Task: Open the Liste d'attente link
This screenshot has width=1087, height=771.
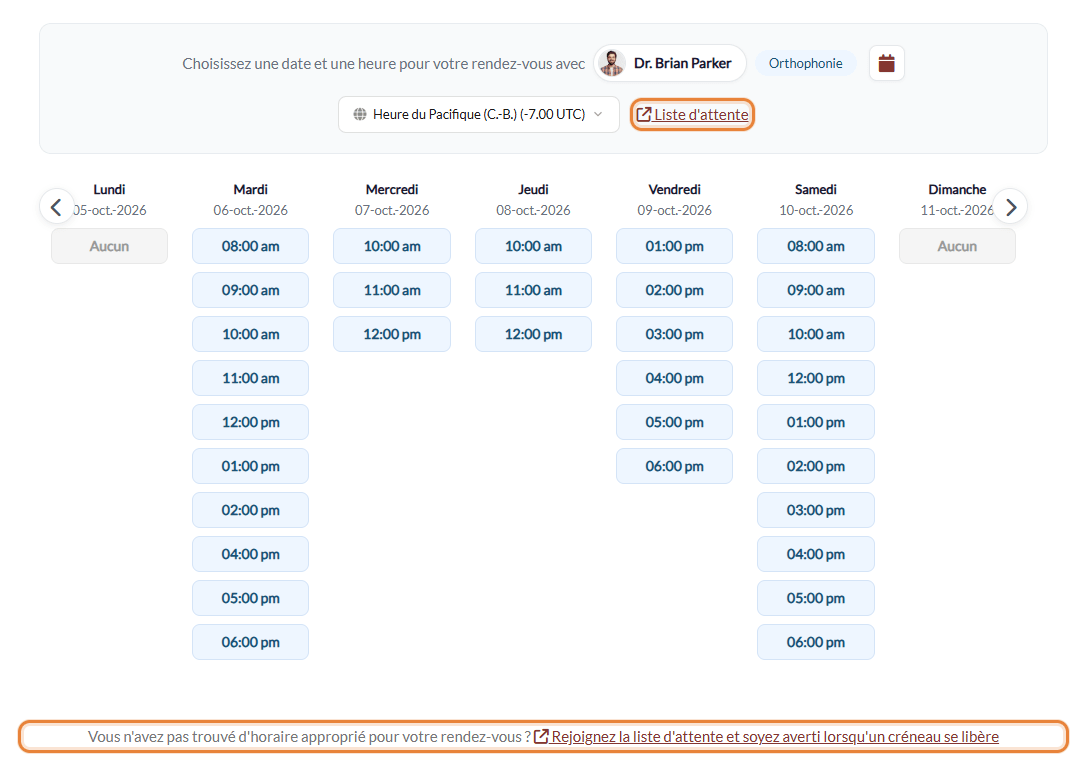Action: pos(692,114)
